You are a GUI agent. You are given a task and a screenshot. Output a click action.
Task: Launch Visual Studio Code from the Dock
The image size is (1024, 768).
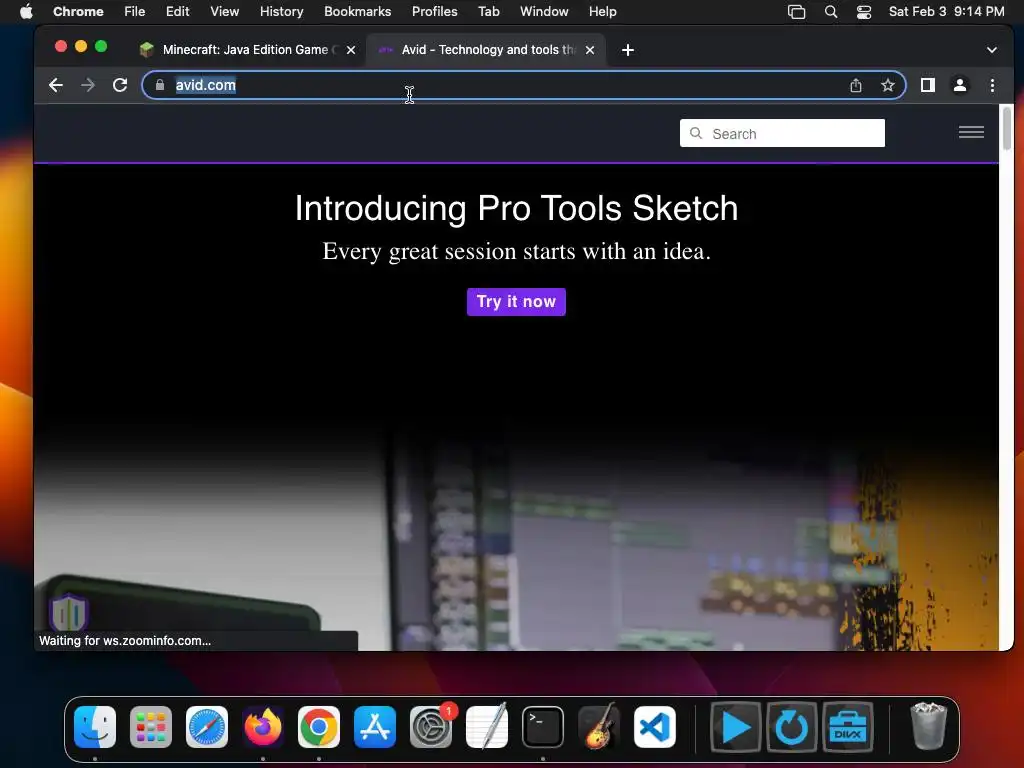[x=654, y=727]
